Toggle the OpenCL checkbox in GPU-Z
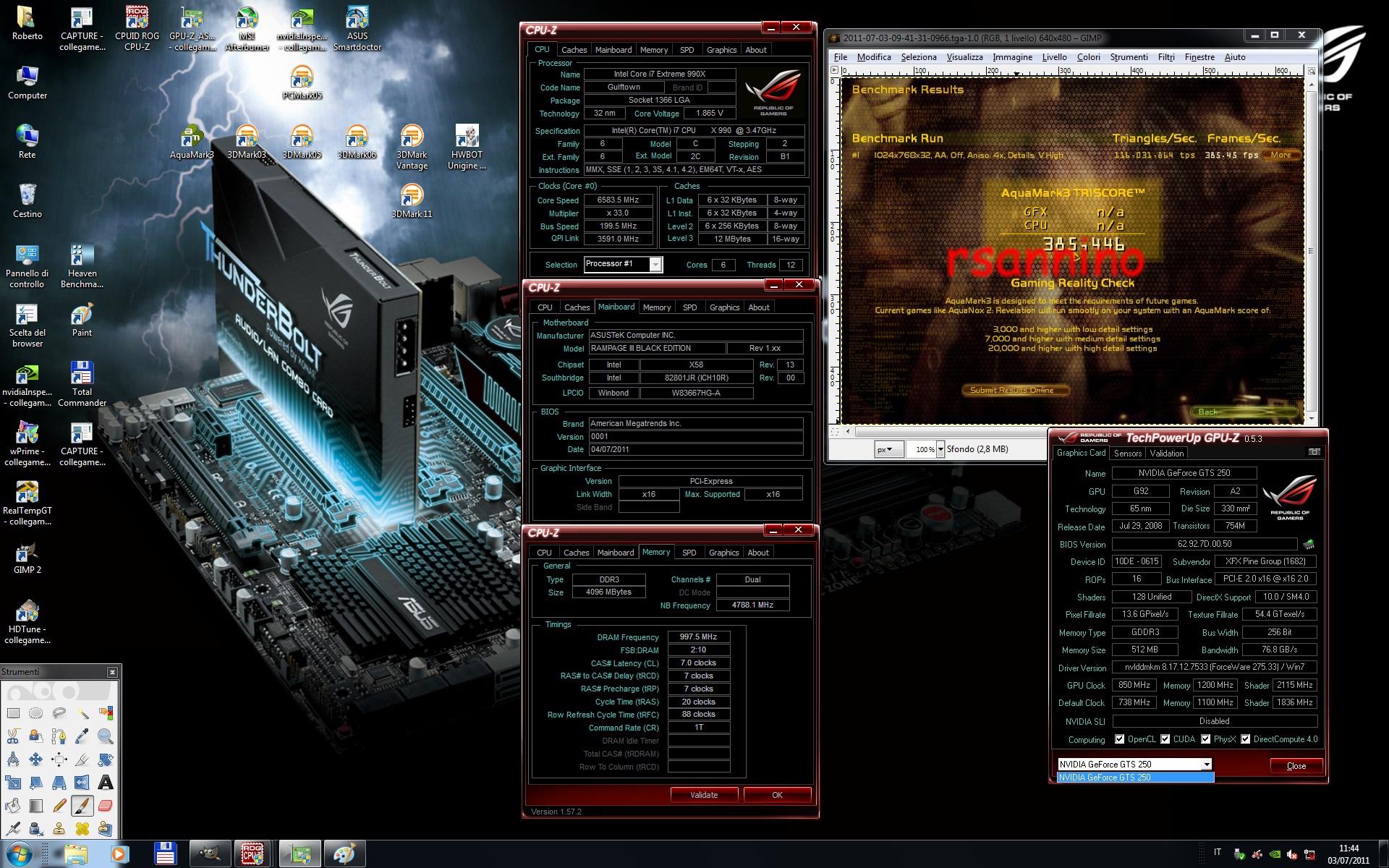 [x=1120, y=739]
